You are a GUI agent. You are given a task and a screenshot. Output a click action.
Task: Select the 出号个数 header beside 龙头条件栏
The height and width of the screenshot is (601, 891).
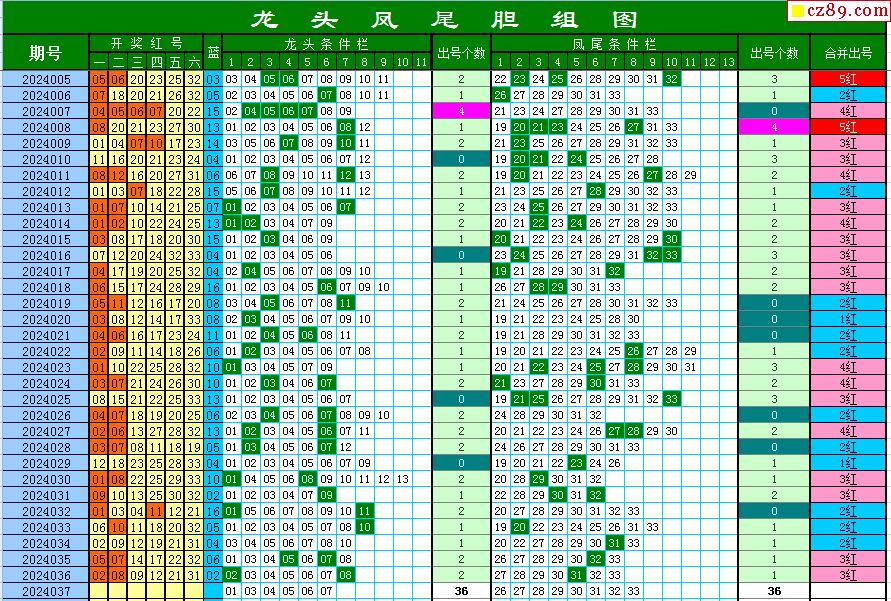point(461,53)
